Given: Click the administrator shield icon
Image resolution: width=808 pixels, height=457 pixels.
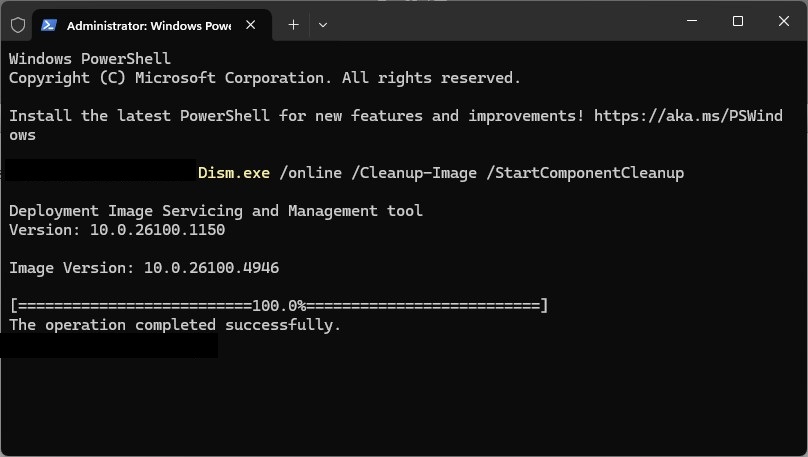Looking at the screenshot, I should point(17,24).
